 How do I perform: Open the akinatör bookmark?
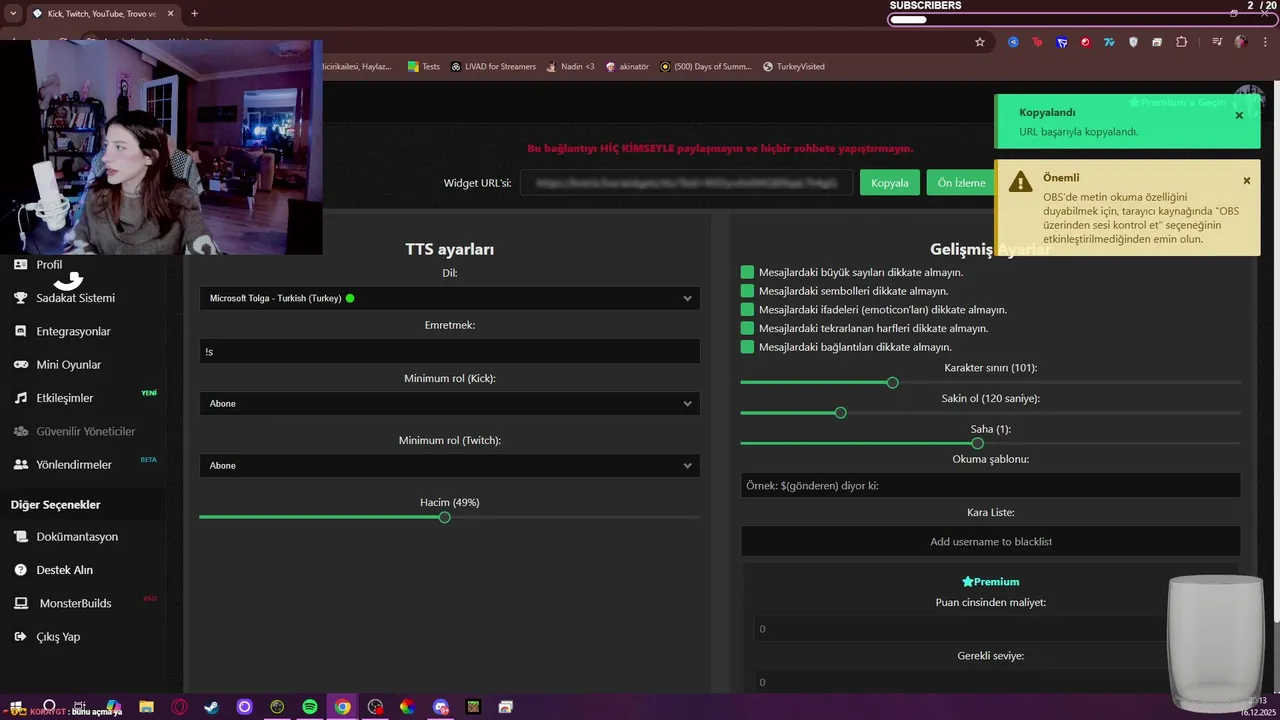click(x=627, y=67)
